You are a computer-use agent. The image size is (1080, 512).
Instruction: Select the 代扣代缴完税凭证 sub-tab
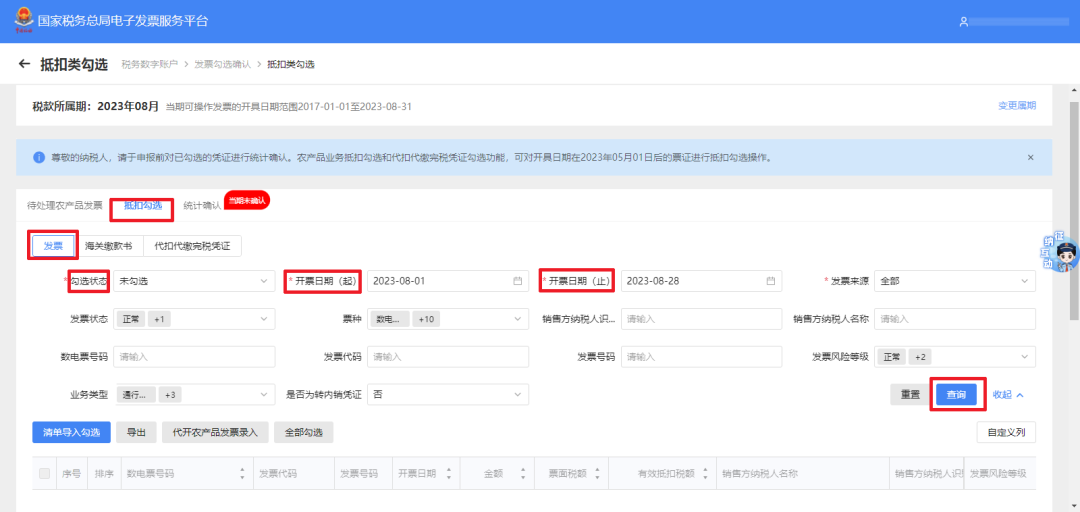(x=192, y=245)
